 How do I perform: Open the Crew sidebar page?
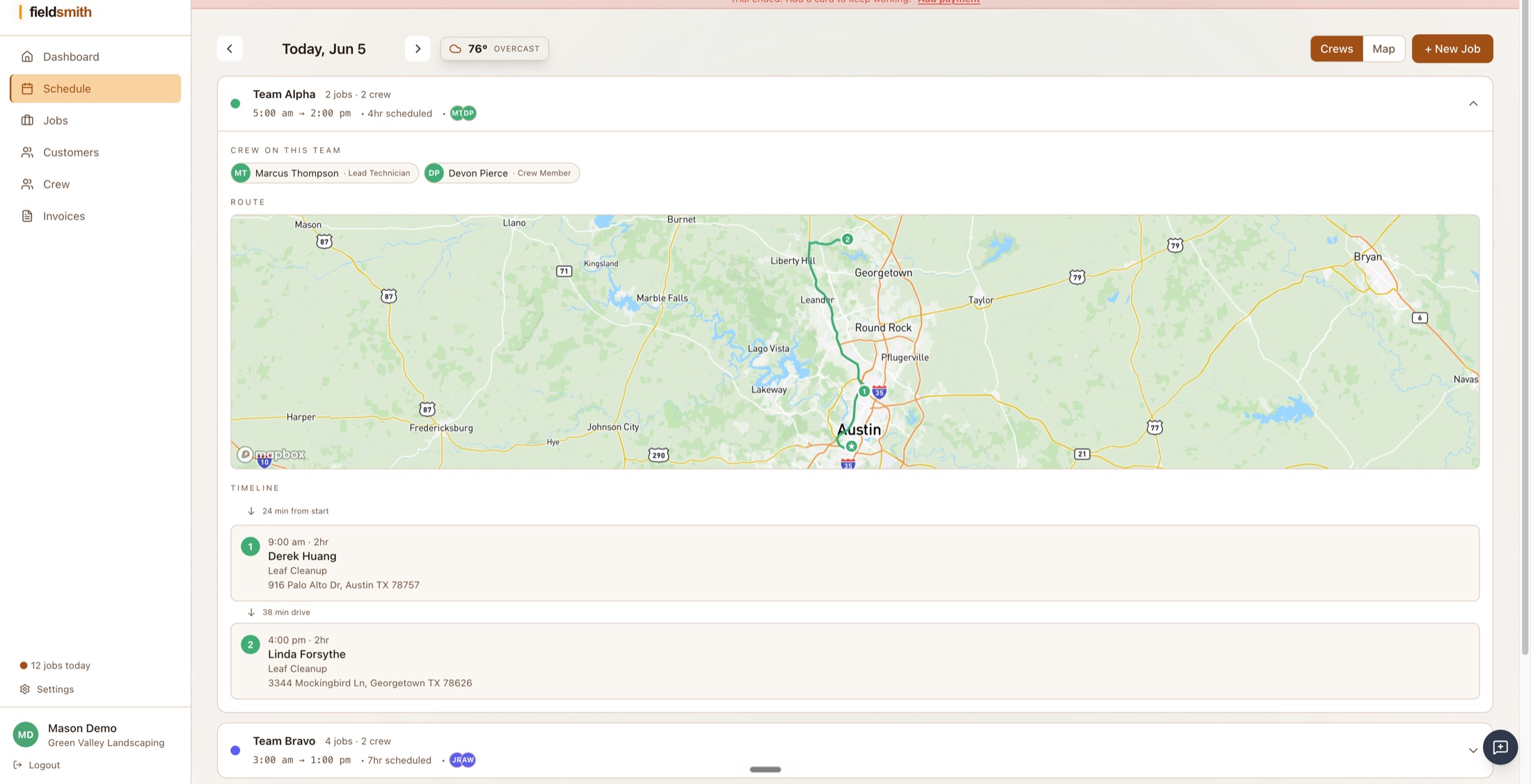[95, 184]
